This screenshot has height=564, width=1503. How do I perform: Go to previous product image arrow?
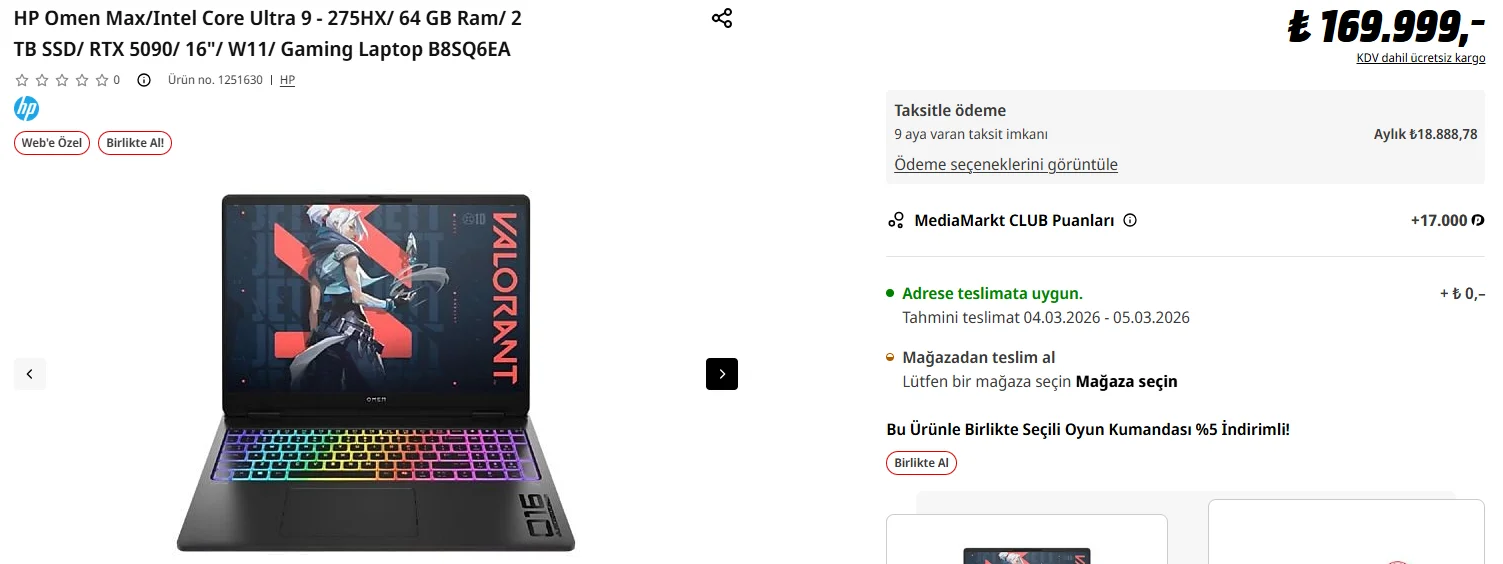pos(30,374)
